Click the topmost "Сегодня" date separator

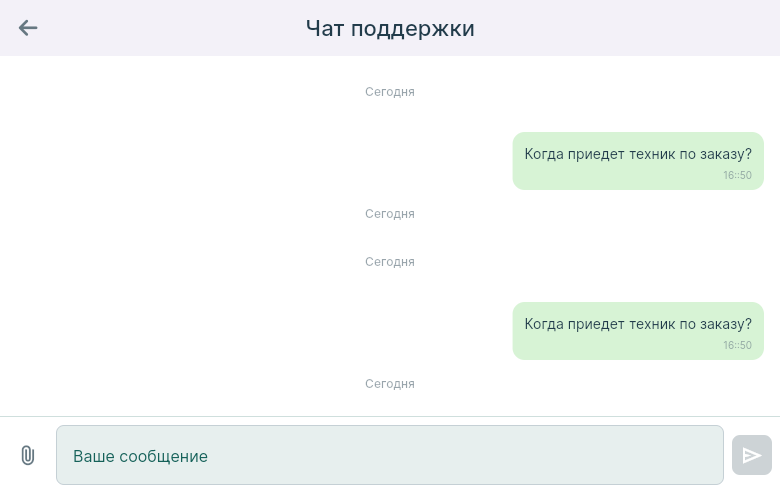pyautogui.click(x=389, y=92)
